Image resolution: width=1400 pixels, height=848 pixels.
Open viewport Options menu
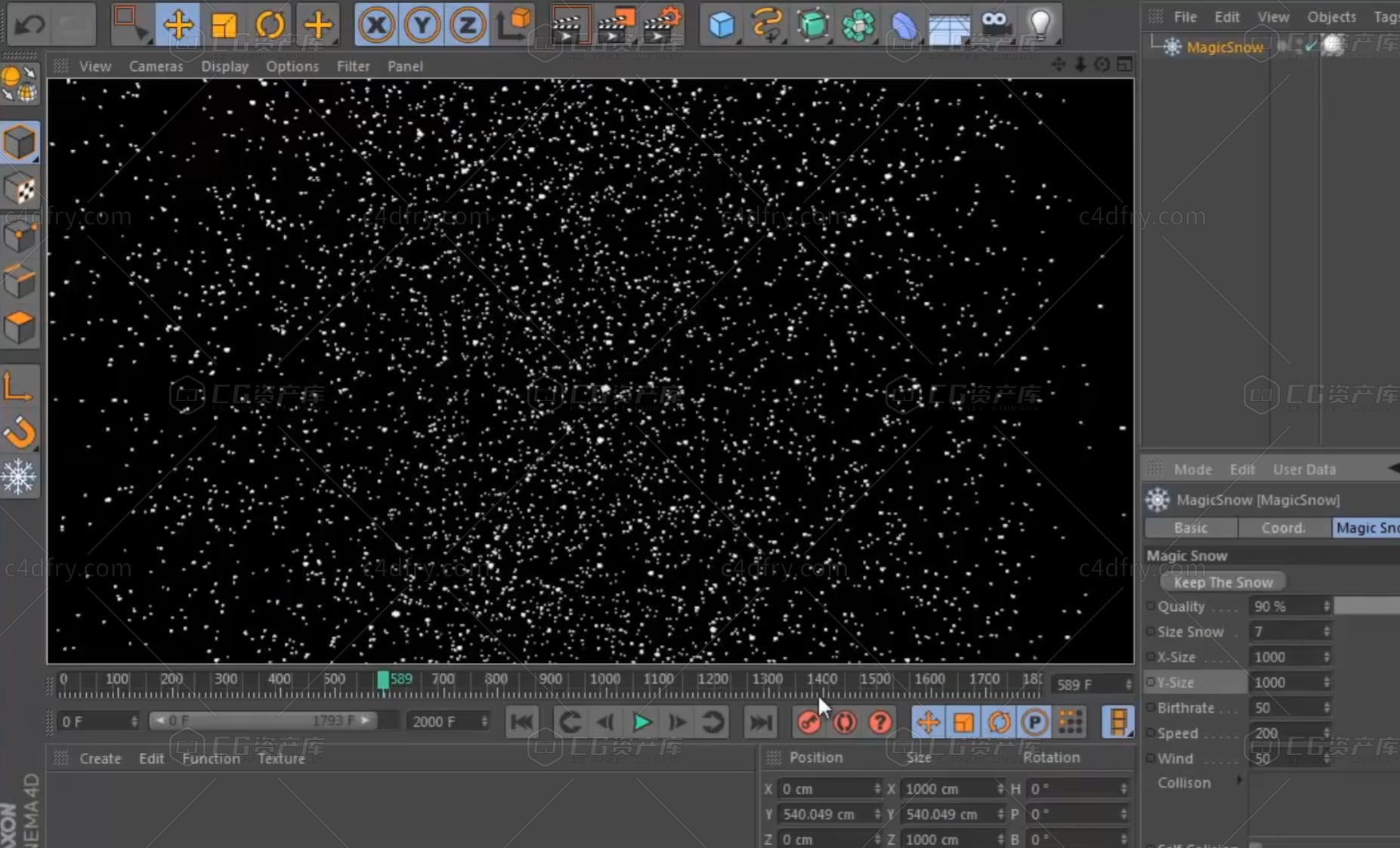(292, 66)
